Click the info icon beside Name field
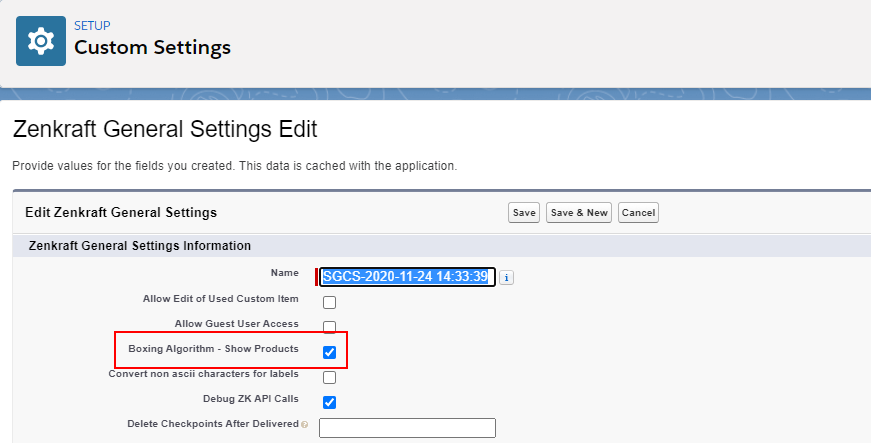 [506, 278]
